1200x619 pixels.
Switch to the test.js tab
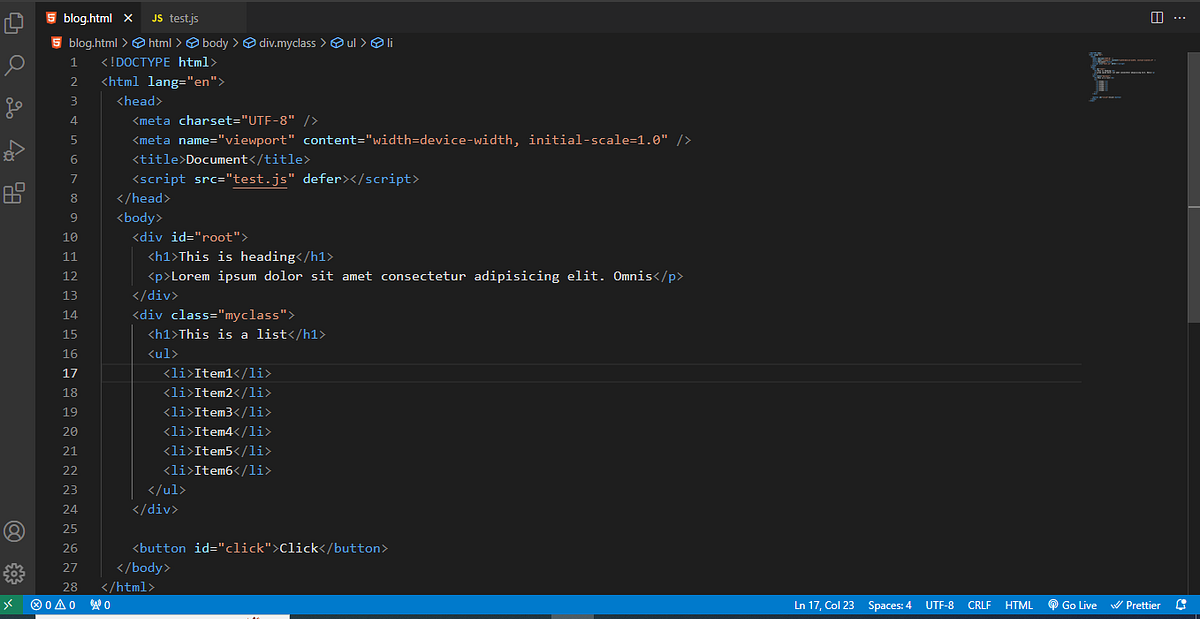click(x=183, y=17)
